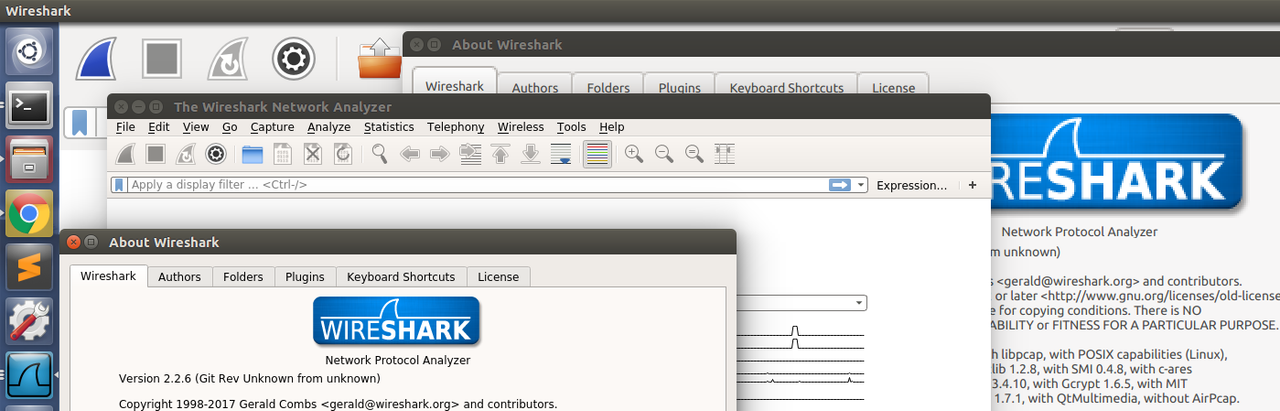The image size is (1280, 411).
Task: Apply display filter with blue arrow button
Action: (x=839, y=185)
